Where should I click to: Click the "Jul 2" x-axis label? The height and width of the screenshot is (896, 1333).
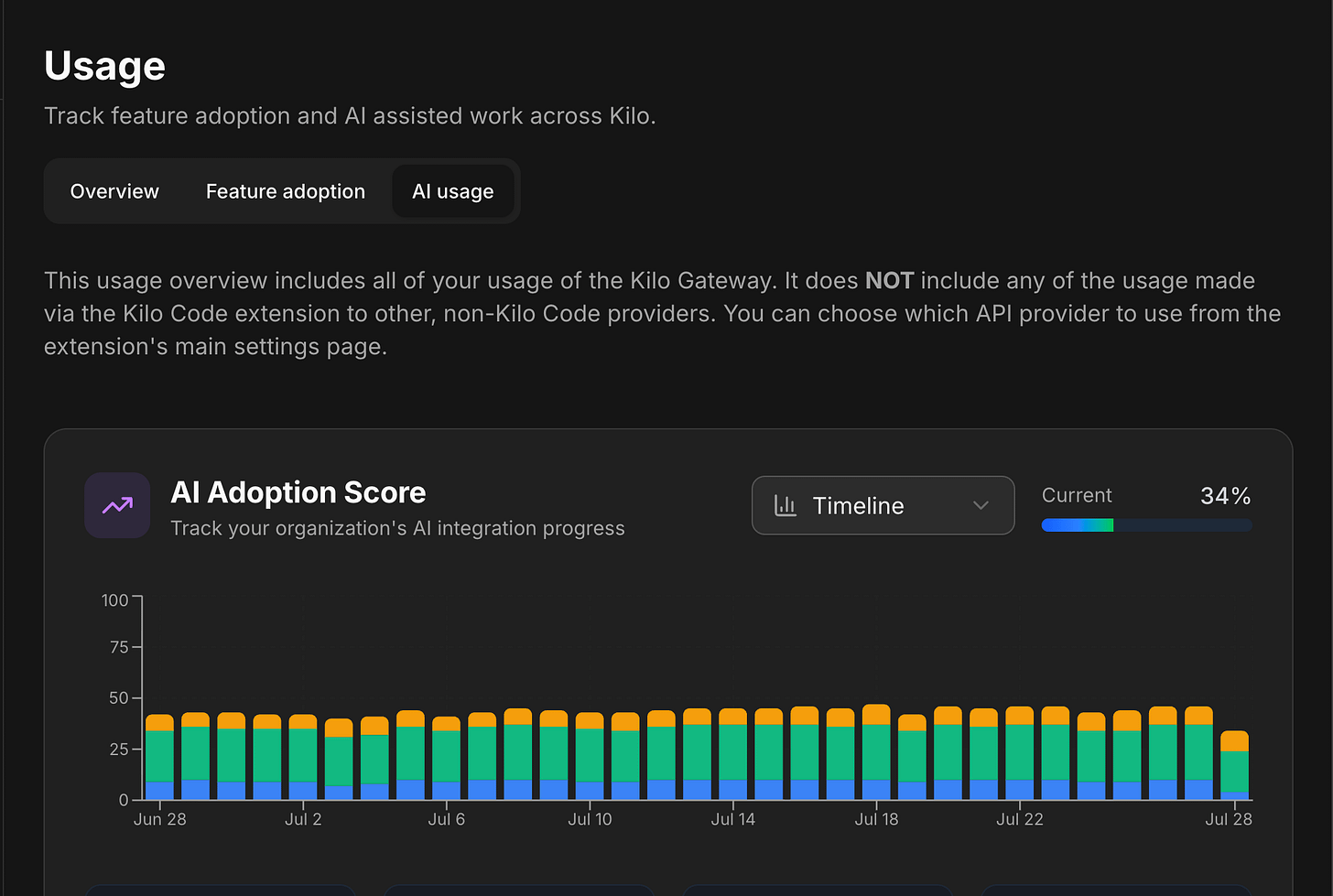303,819
